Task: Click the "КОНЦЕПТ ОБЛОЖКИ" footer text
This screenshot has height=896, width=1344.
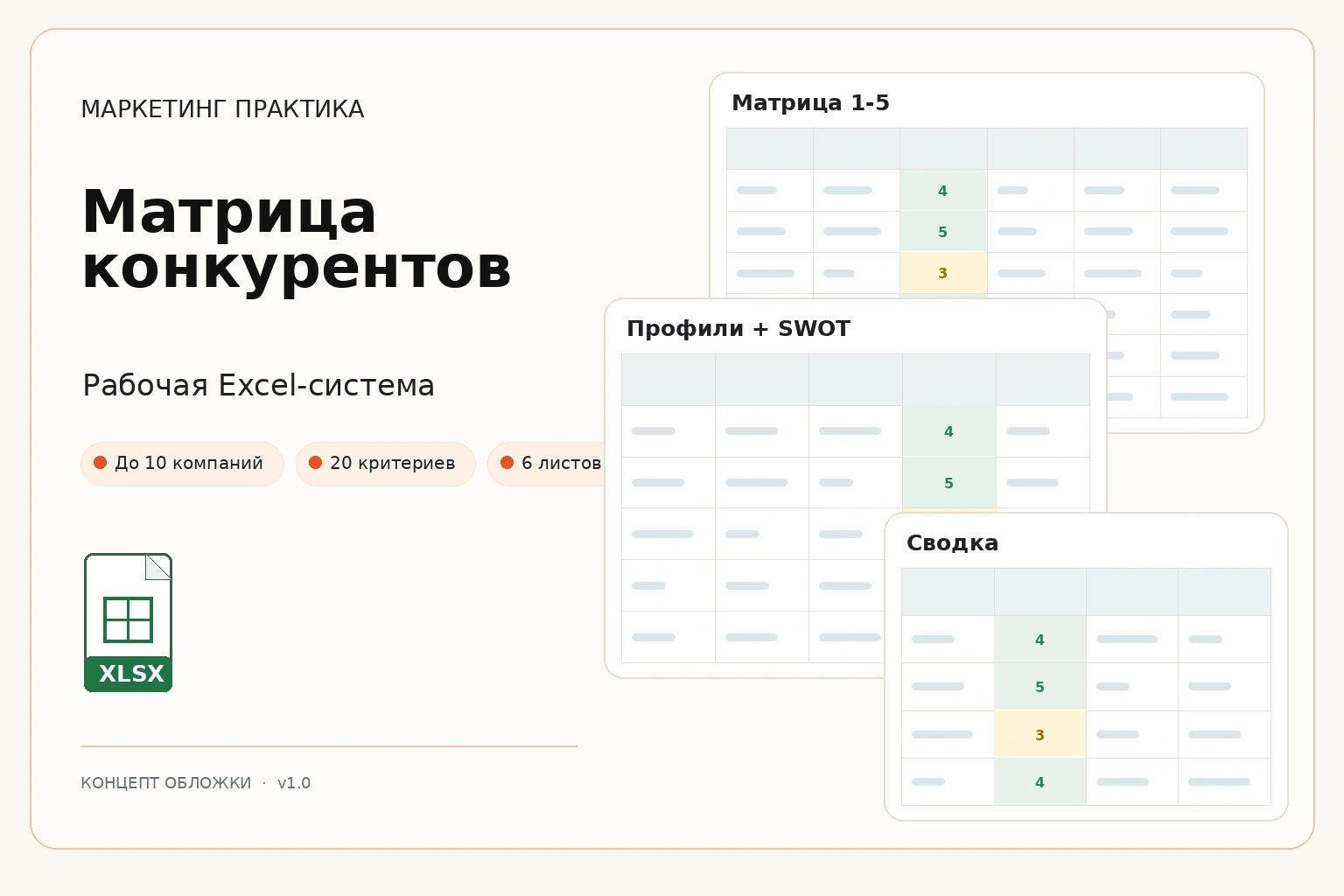Action: coord(165,783)
